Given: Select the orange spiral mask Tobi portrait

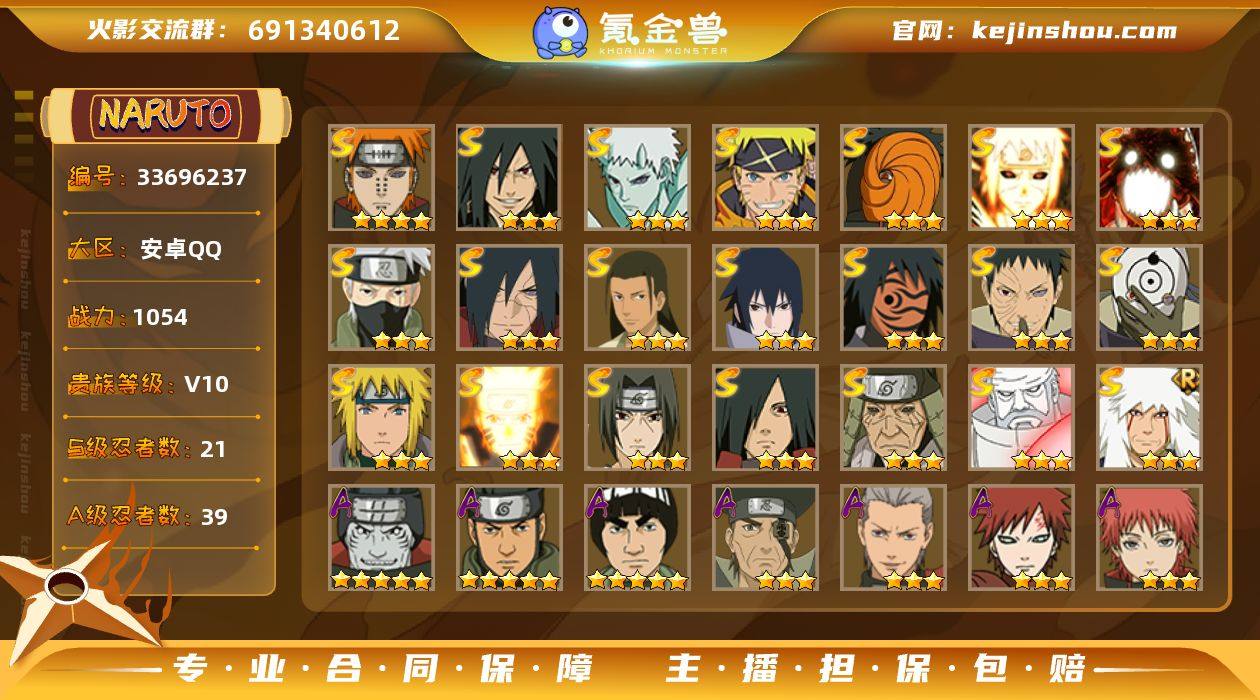Looking at the screenshot, I should click(893, 178).
